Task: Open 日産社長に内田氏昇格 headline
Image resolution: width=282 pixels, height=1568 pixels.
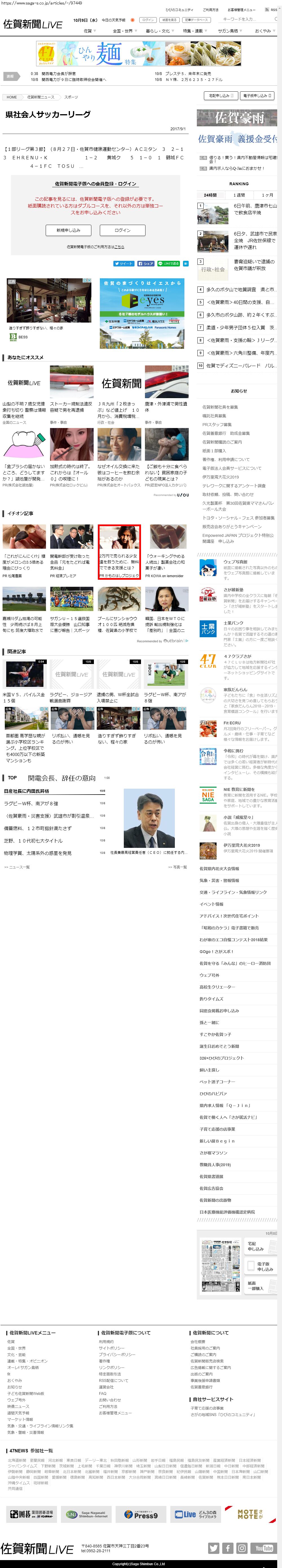Action: [x=27, y=791]
